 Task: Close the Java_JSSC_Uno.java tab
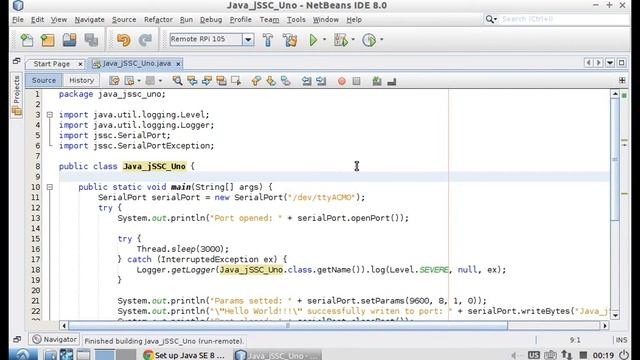point(178,64)
